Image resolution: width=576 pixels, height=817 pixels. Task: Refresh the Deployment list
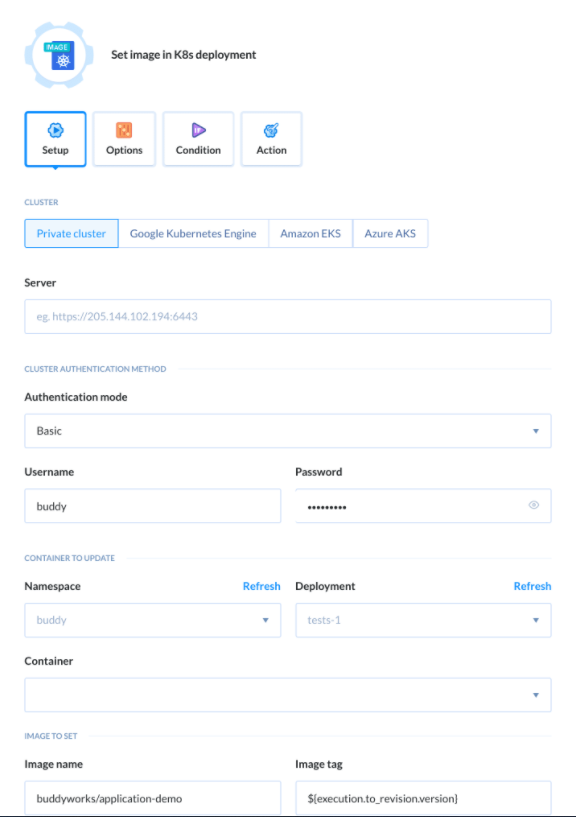[x=532, y=586]
